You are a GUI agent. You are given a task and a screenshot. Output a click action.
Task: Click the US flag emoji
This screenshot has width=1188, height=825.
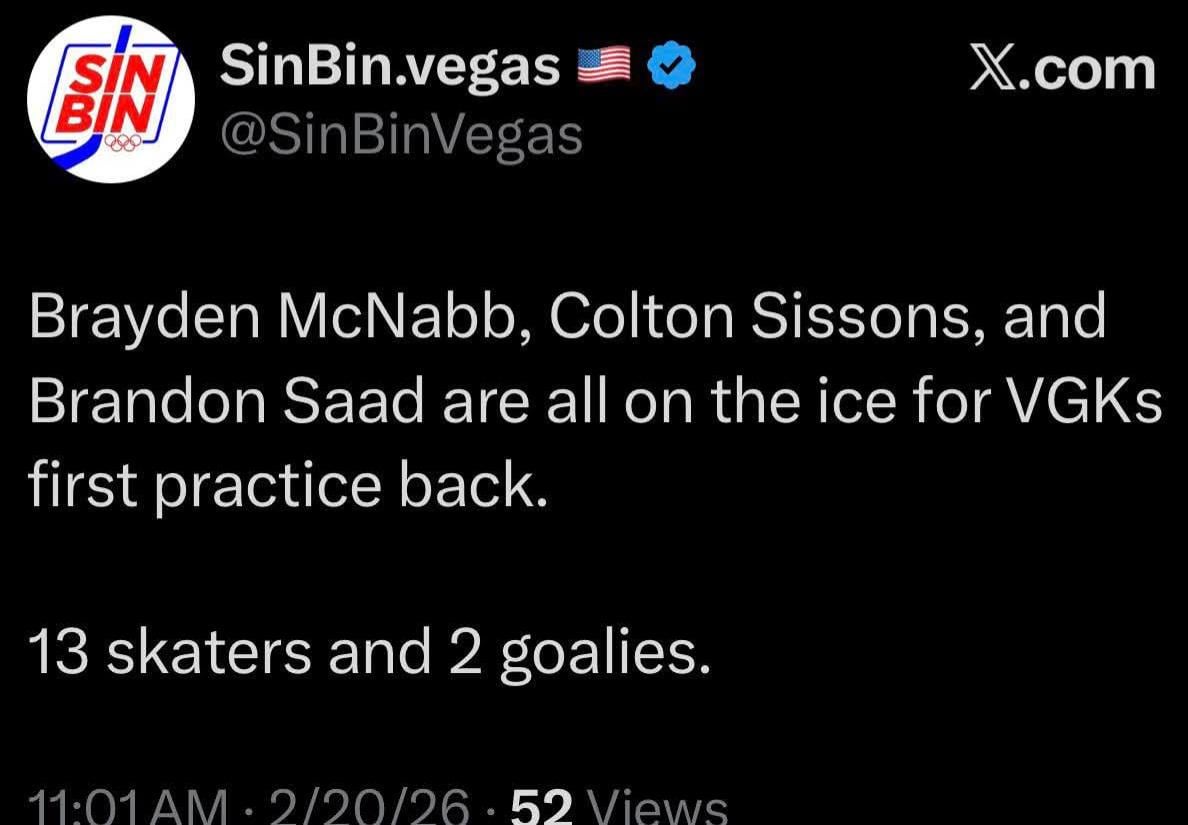click(604, 67)
